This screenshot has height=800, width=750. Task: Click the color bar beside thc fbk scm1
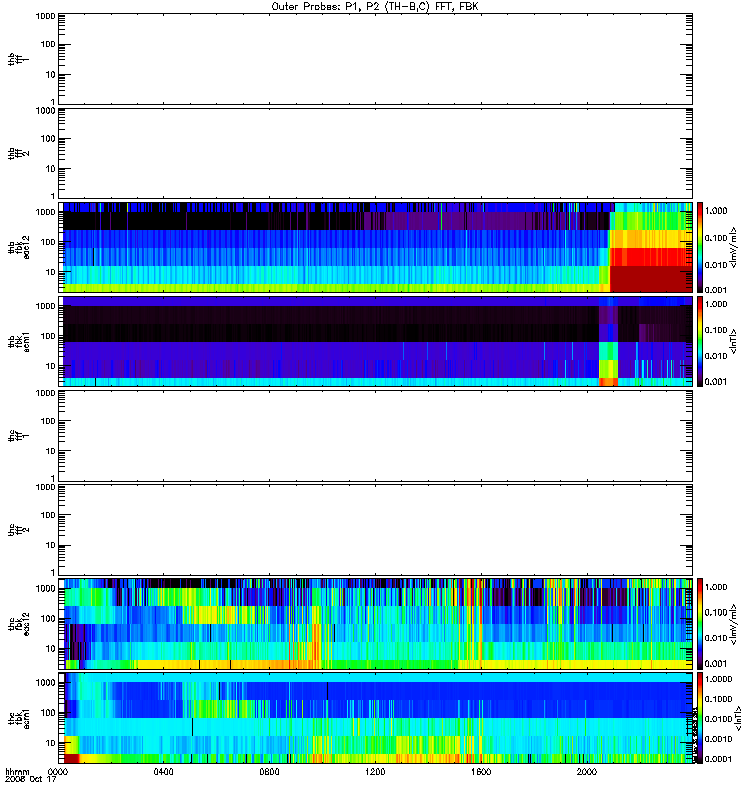click(x=700, y=718)
